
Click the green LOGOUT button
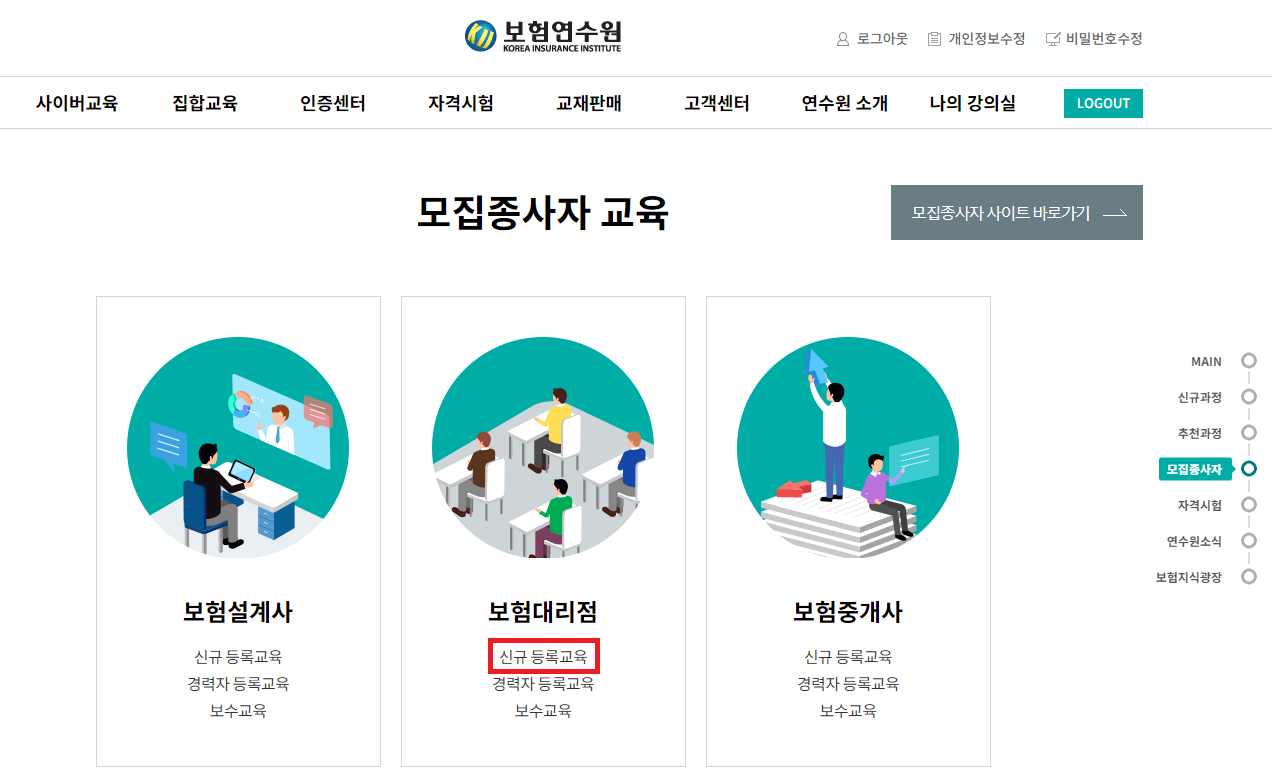click(x=1103, y=103)
